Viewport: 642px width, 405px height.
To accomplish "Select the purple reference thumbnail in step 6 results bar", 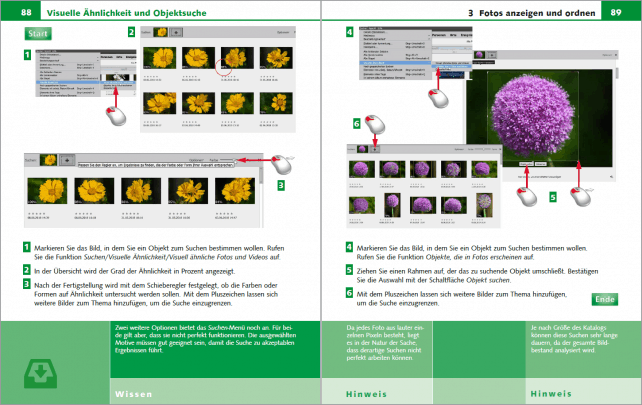I will click(x=362, y=149).
